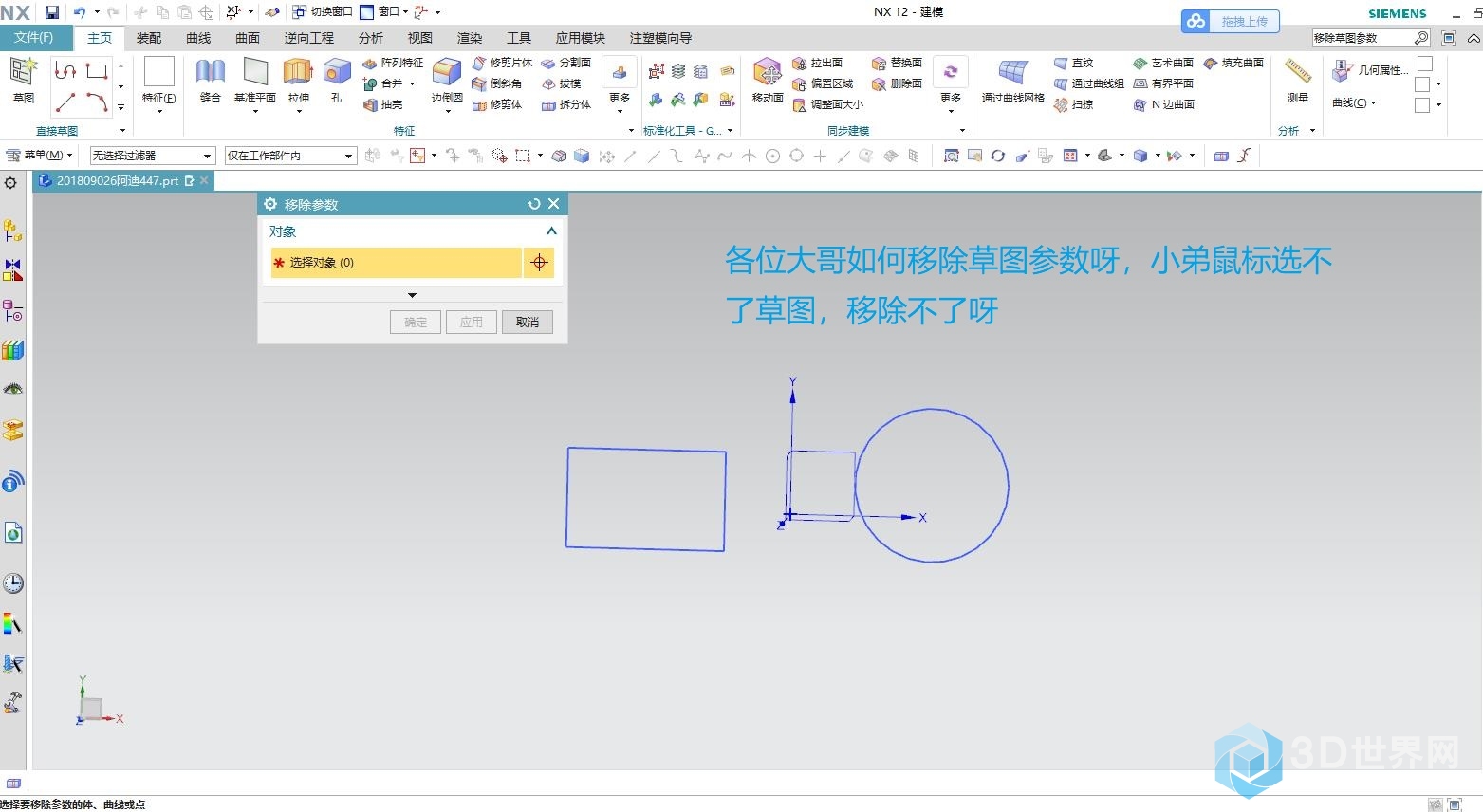Screen dimensions: 1483x812
Task: Click the Save icon in quick access toolbar
Action: click(52, 12)
